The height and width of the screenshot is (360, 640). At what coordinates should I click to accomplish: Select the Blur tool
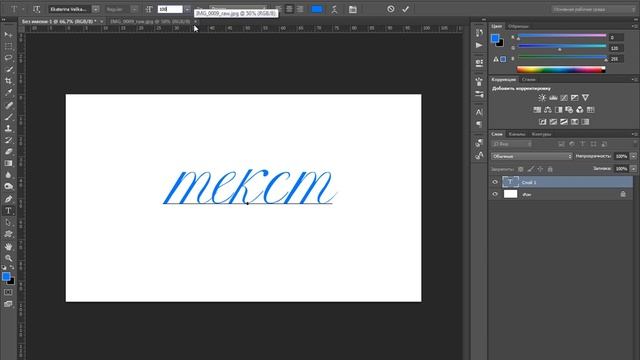[x=8, y=175]
